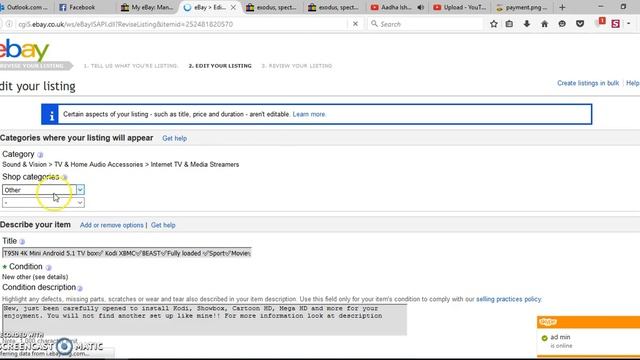Viewport: 640px width, 360px height.
Task: Open a new browser tab with plus
Action: (x=562, y=7)
